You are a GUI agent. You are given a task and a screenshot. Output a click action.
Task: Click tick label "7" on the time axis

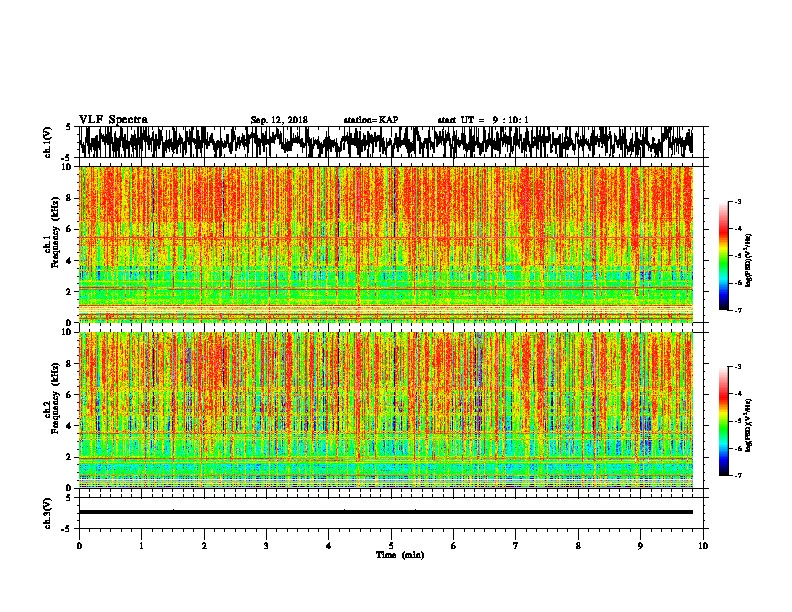[516, 546]
